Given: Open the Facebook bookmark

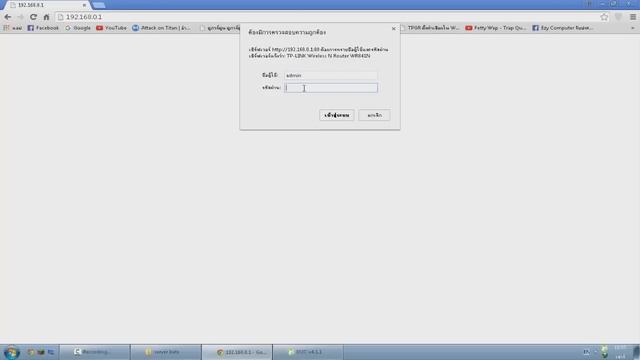Looking at the screenshot, I should [43, 28].
